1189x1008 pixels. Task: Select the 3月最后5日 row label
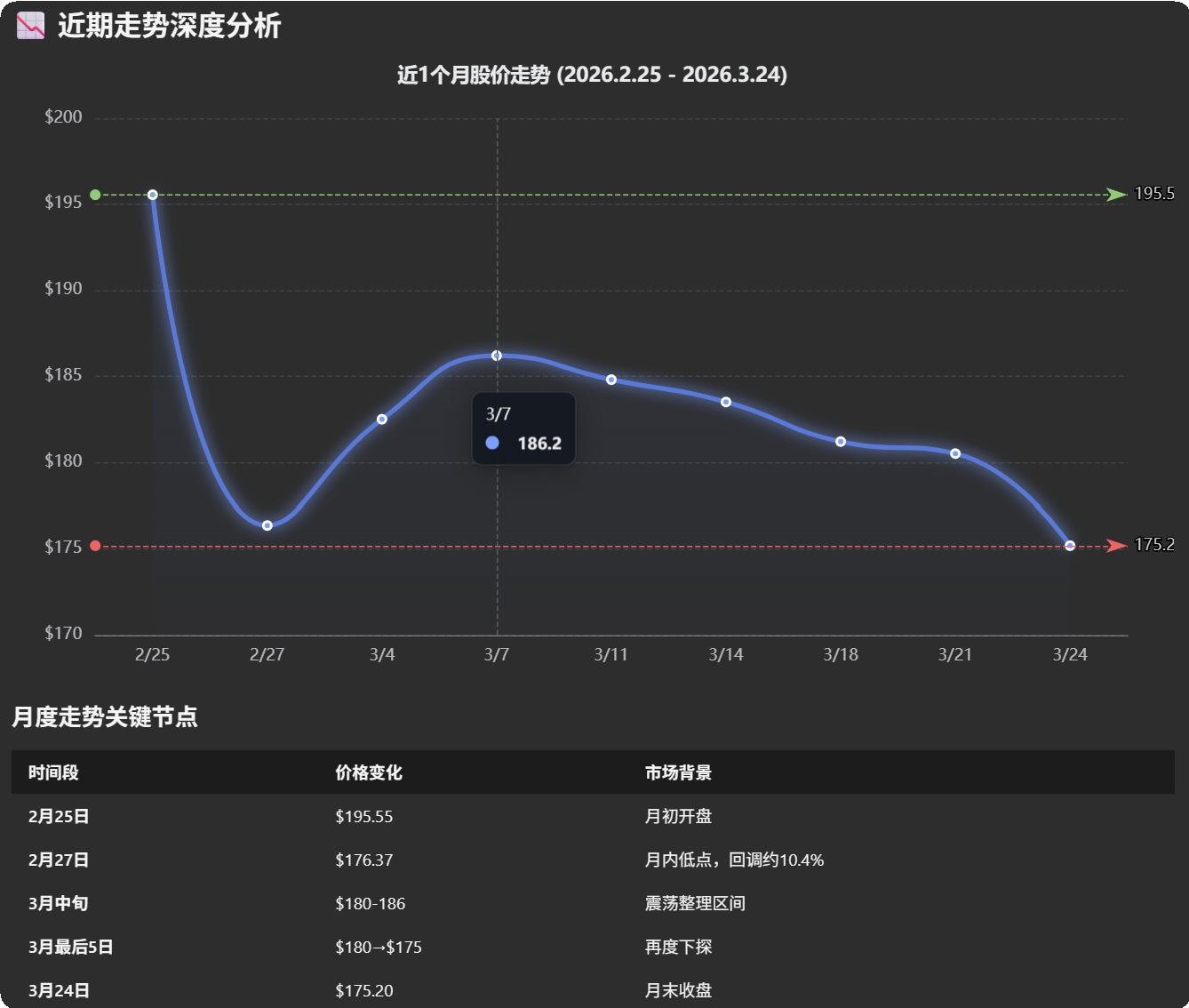(x=71, y=948)
